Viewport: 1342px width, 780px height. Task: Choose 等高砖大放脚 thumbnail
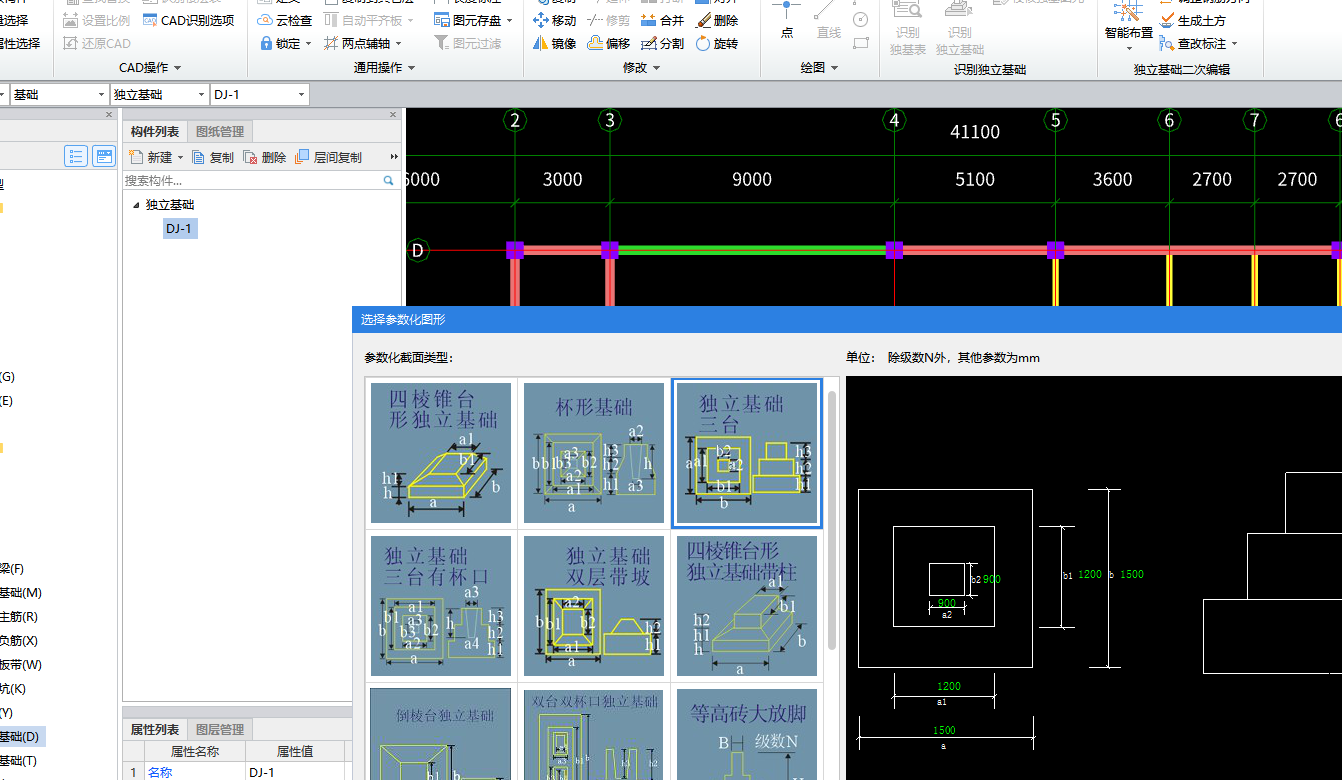pos(747,734)
